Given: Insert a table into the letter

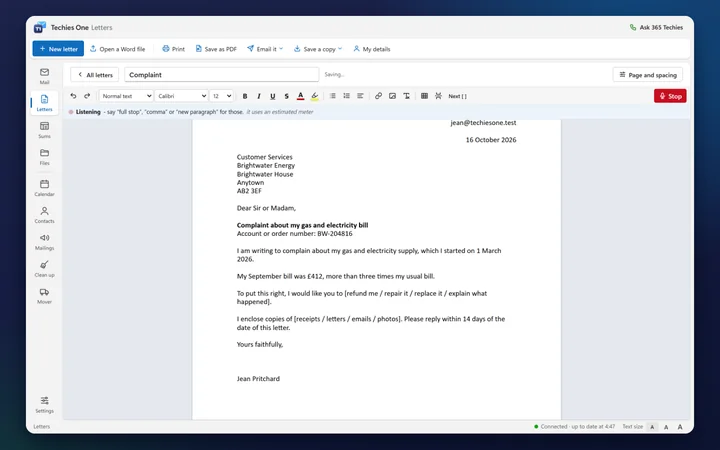Looking at the screenshot, I should (x=424, y=96).
